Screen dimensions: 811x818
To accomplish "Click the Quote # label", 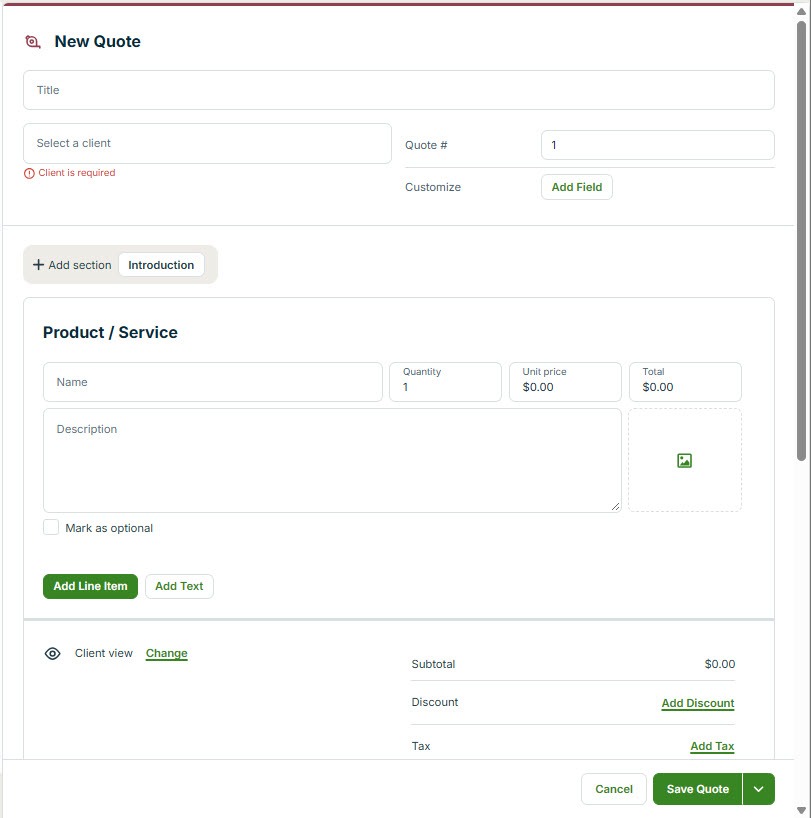I will click(x=426, y=145).
